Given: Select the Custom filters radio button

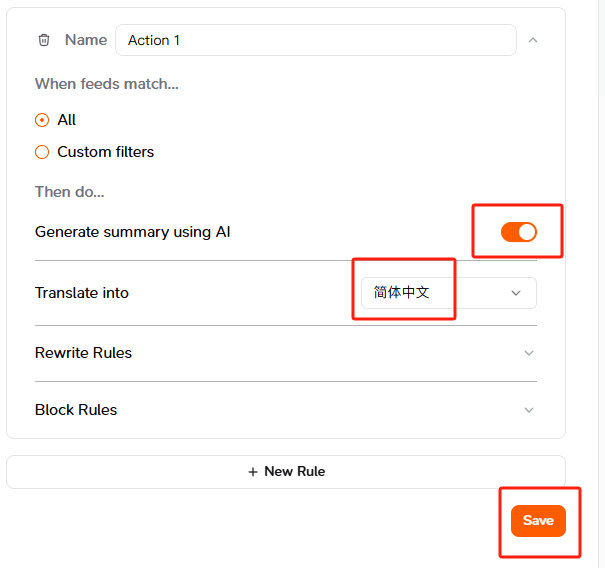Looking at the screenshot, I should click(42, 152).
